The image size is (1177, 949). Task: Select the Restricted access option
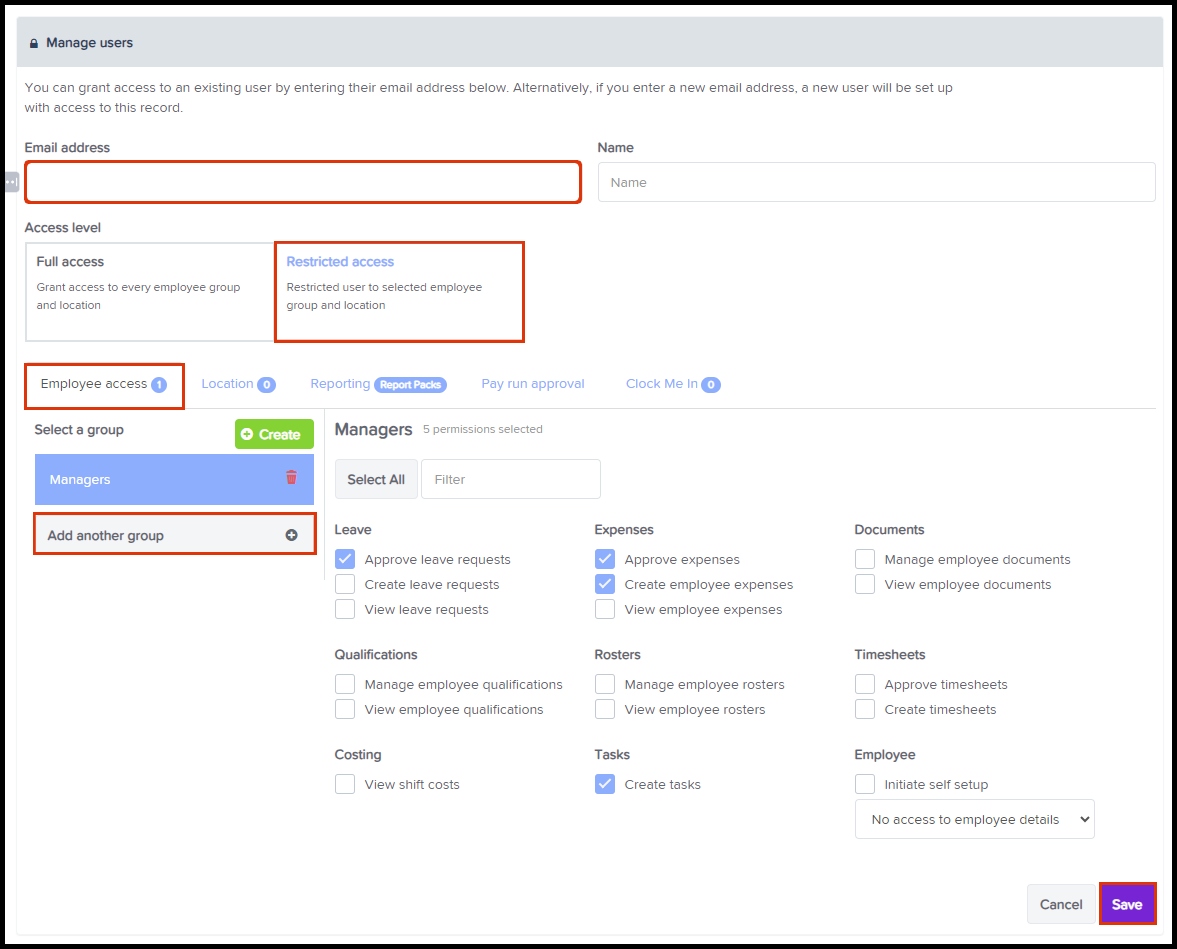[399, 291]
